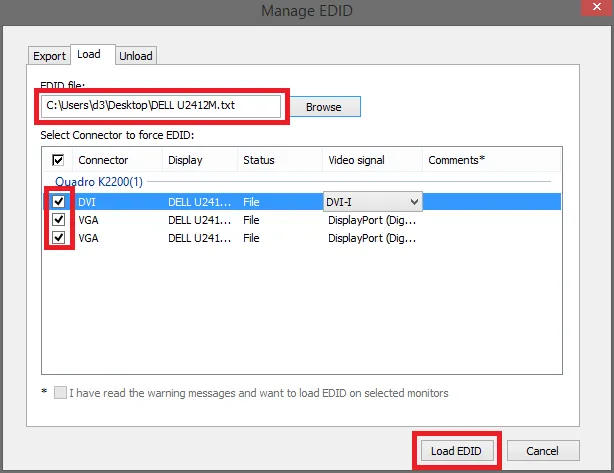Open the DVI-I video signal dropdown
This screenshot has height=473, width=614.
372,202
